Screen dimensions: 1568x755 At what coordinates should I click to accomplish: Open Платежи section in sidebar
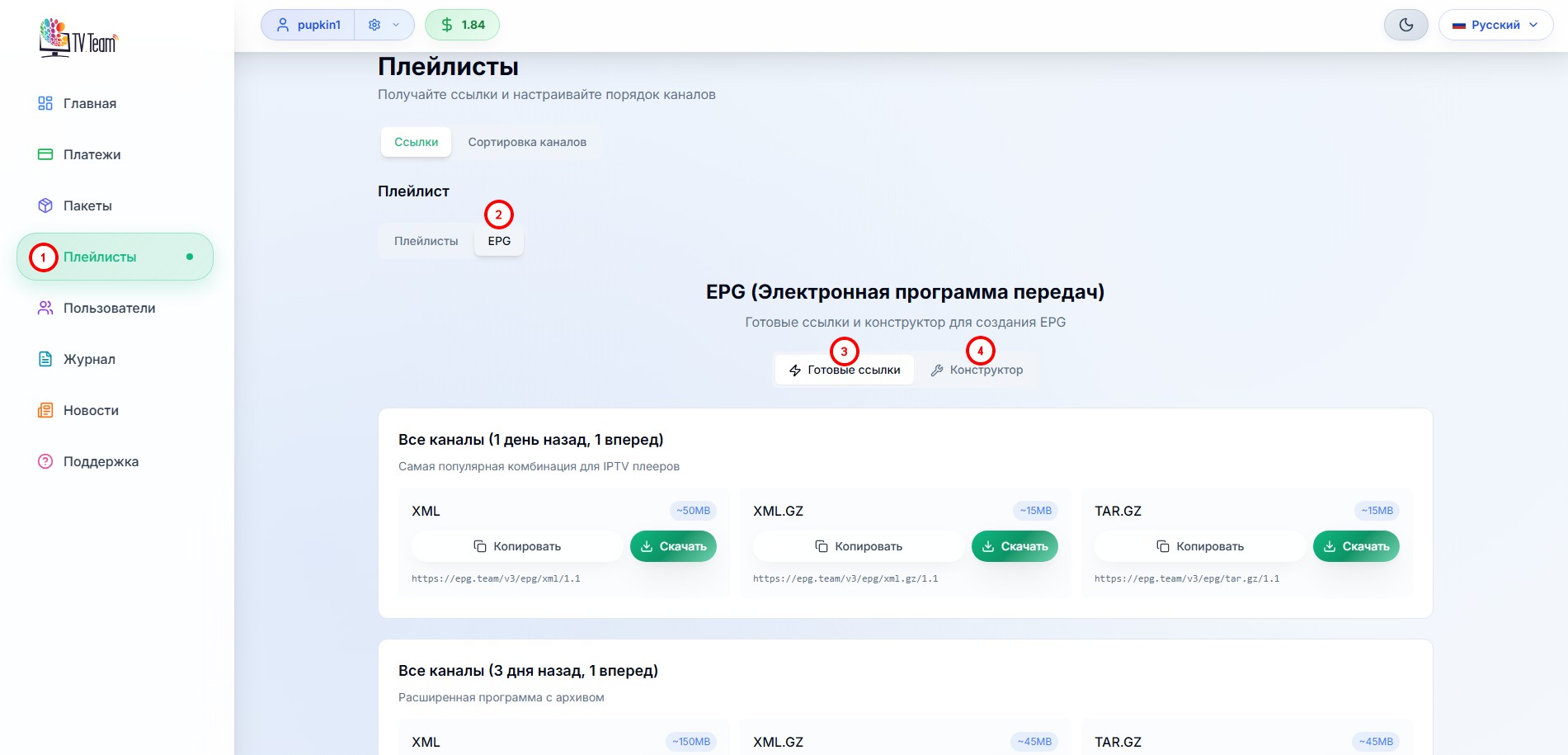pyautogui.click(x=92, y=155)
